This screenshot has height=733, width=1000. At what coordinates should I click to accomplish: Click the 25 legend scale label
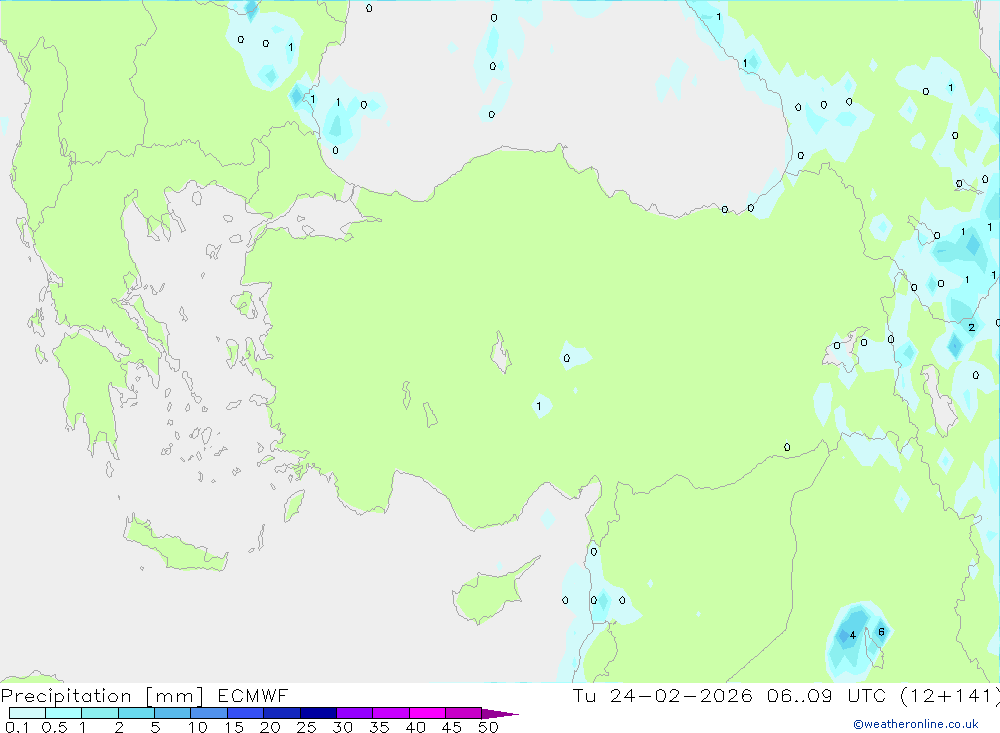pyautogui.click(x=306, y=727)
